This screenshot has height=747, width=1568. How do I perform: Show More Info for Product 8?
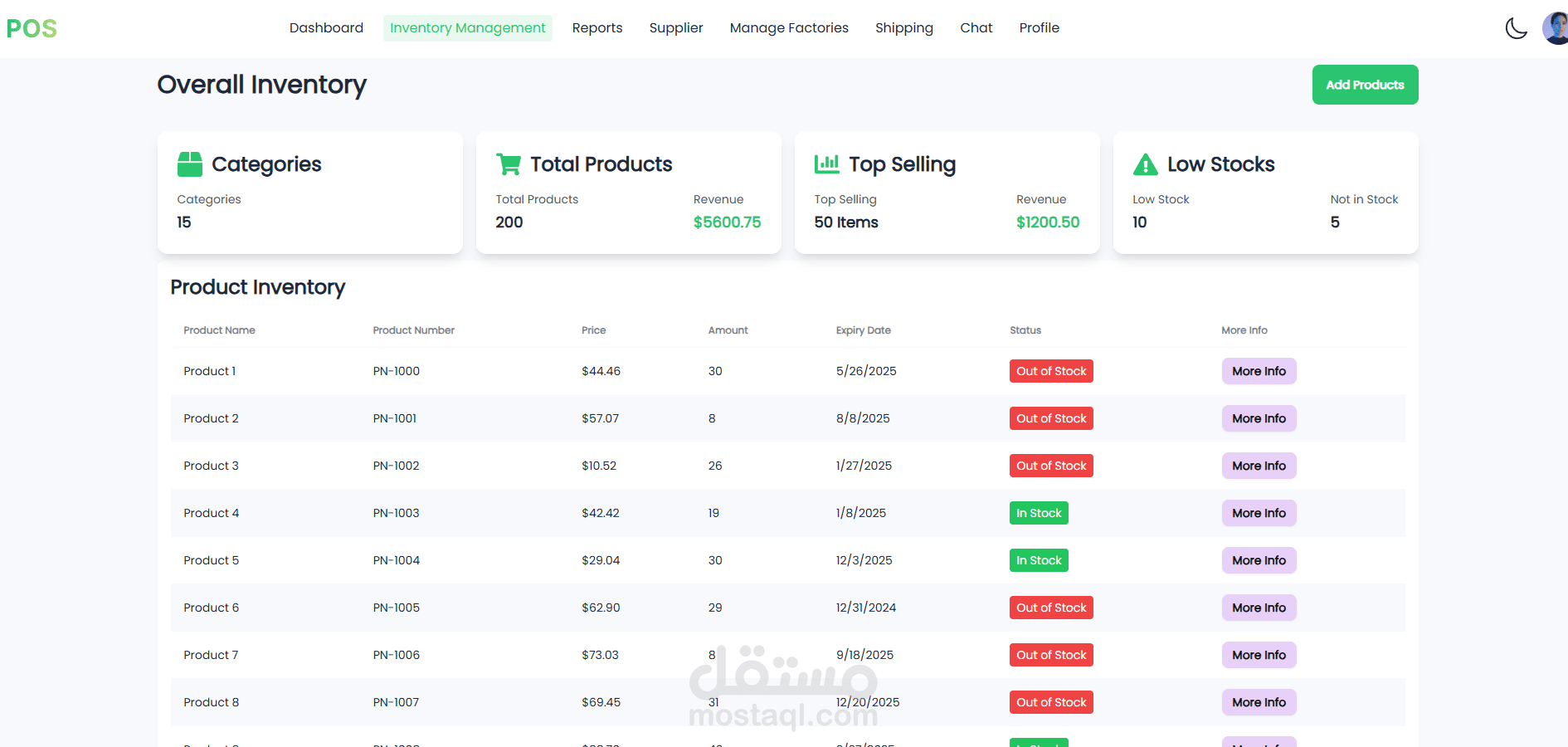click(1259, 702)
